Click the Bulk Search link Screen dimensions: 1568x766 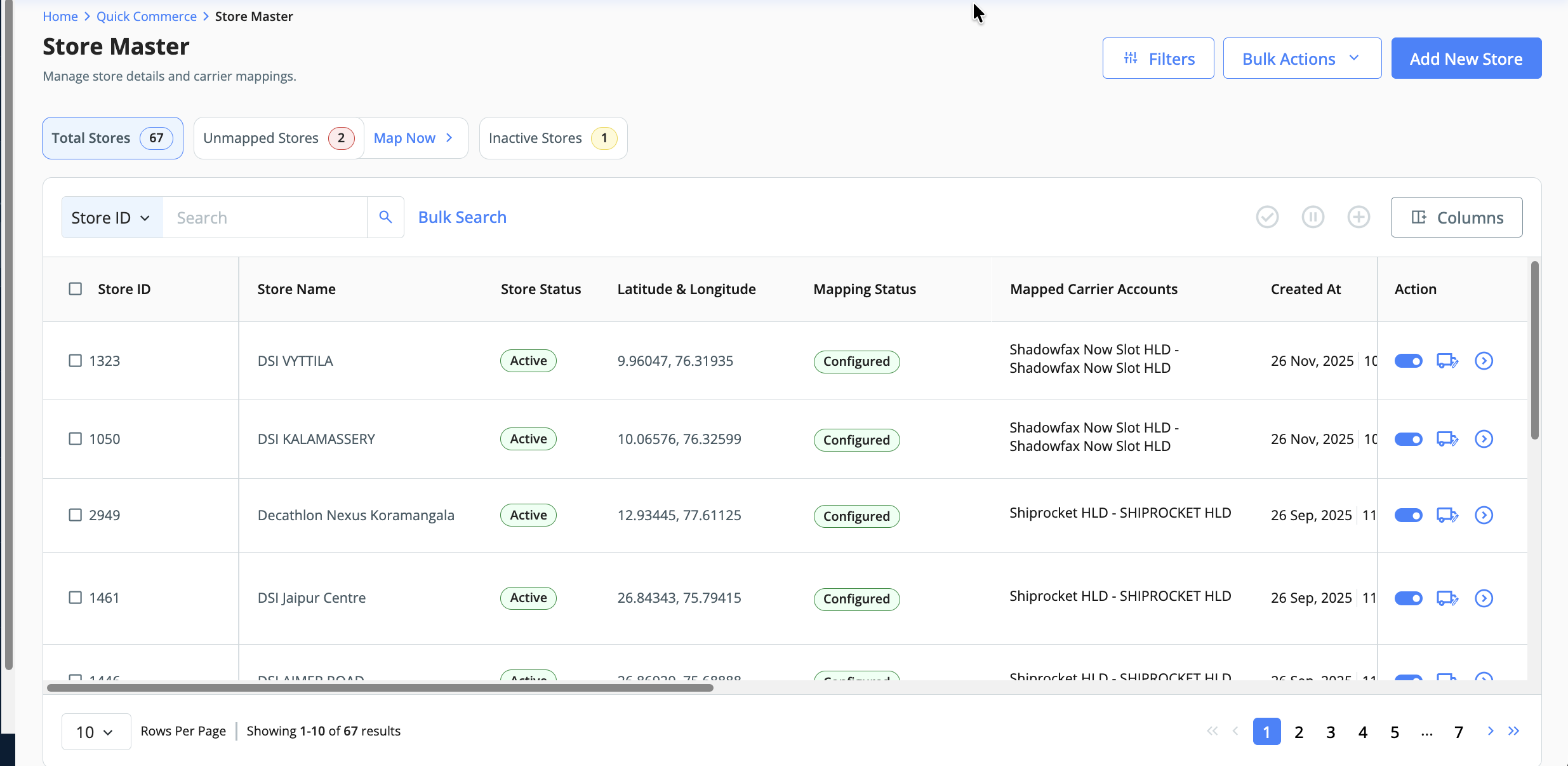pyautogui.click(x=462, y=217)
